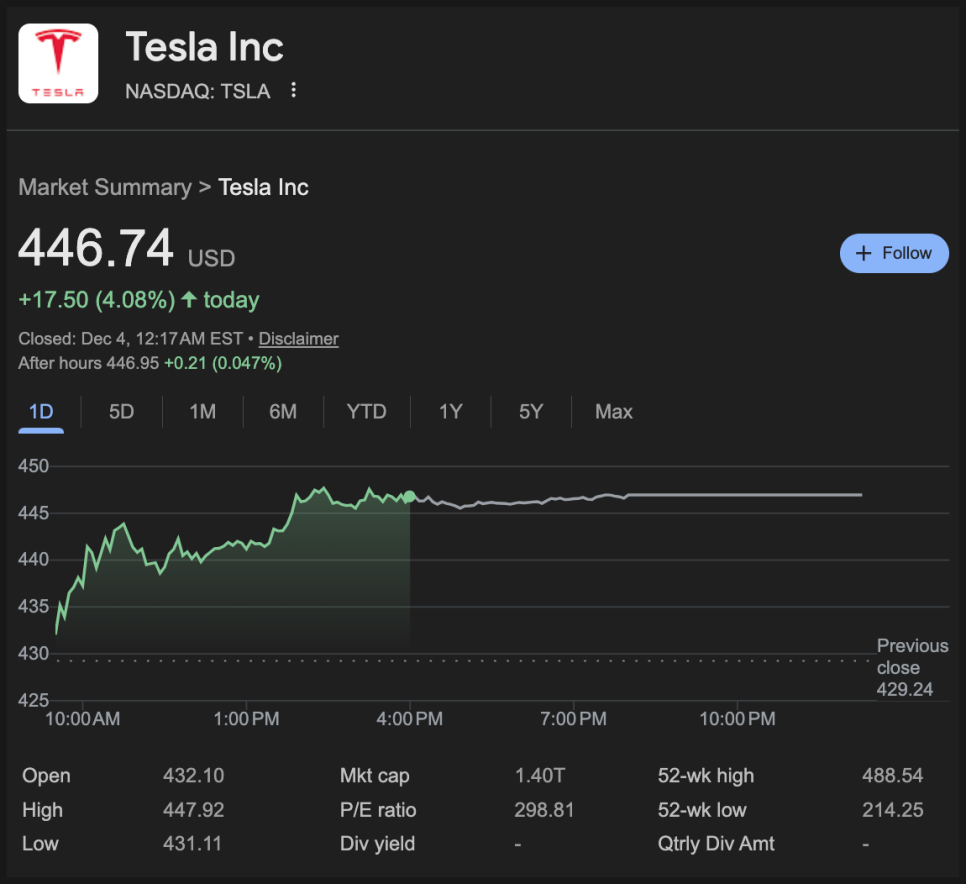
Task: Switch to the 5D chart range
Action: click(121, 412)
